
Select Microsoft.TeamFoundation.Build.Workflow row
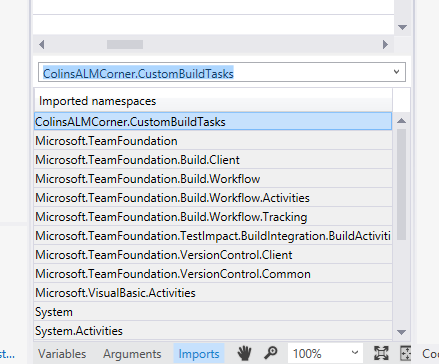pos(213,179)
